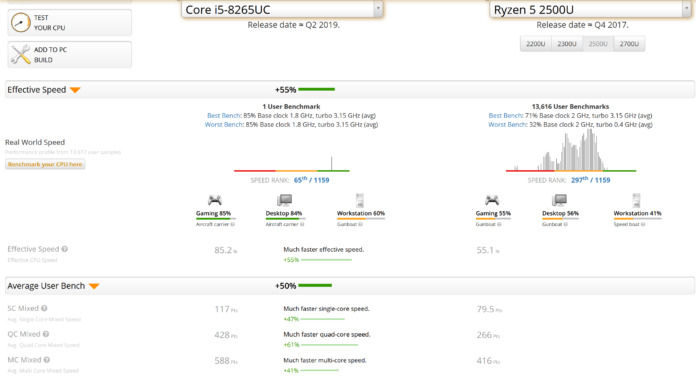Select the 2300U model tab
This screenshot has width=696, height=383.
coord(567,44)
